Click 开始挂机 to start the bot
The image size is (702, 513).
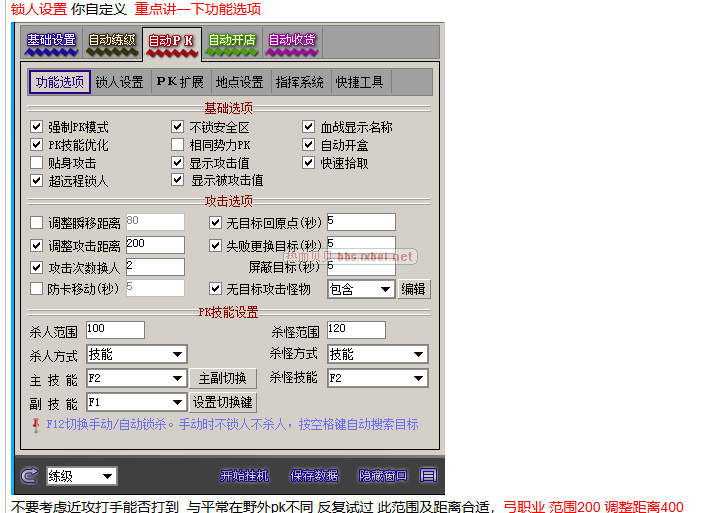pos(245,475)
